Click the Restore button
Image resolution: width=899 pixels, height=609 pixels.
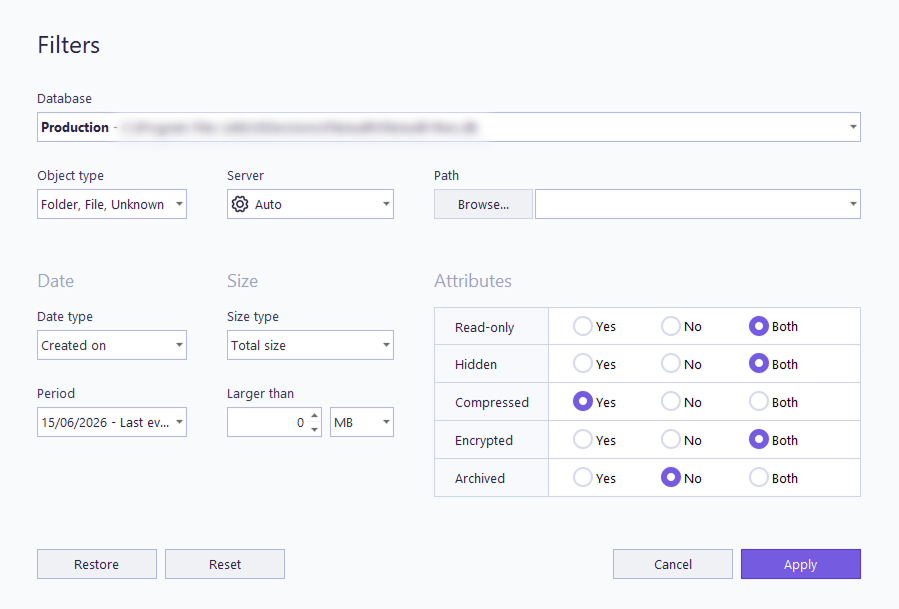click(x=97, y=564)
